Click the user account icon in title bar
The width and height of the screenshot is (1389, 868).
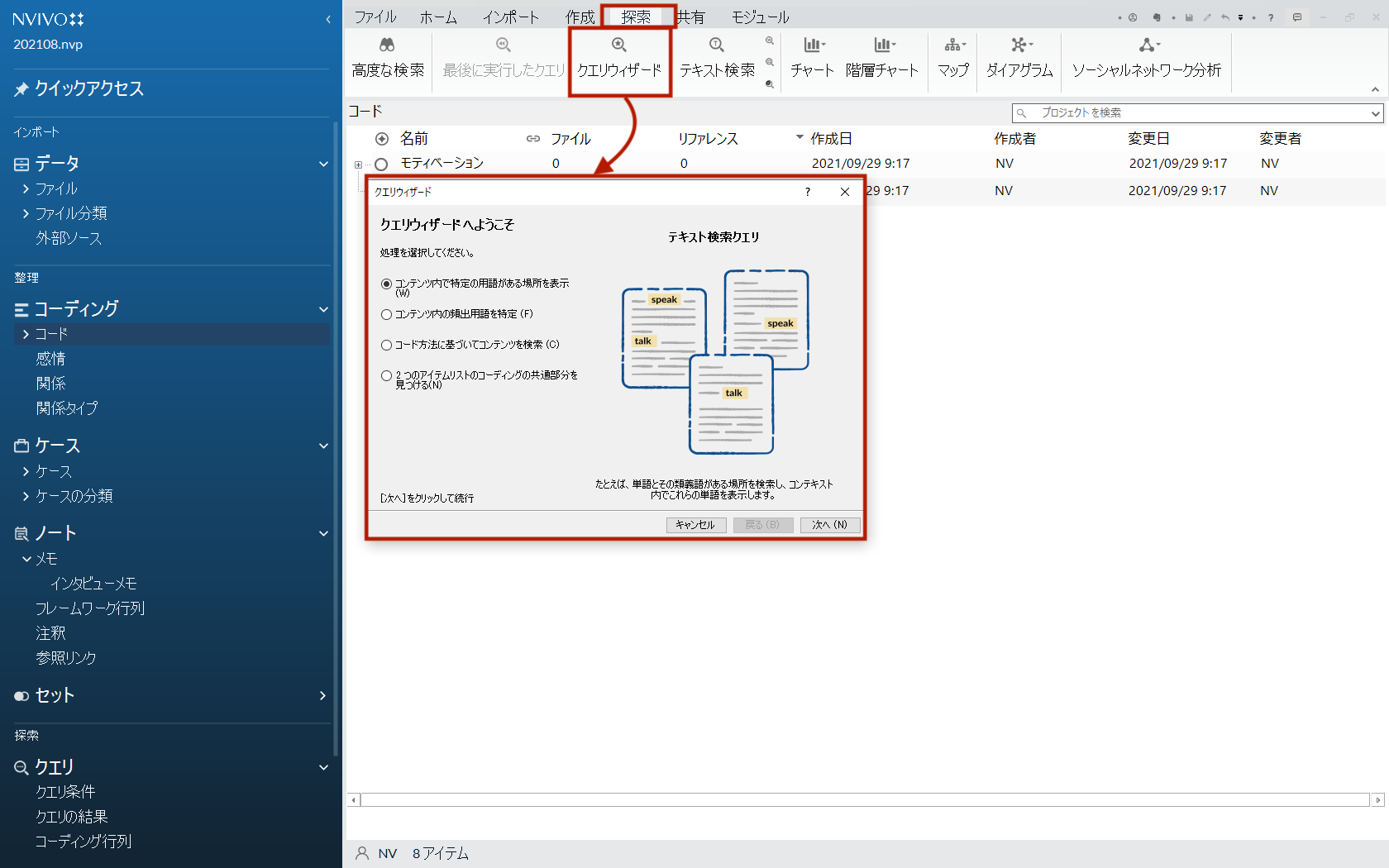[1133, 17]
